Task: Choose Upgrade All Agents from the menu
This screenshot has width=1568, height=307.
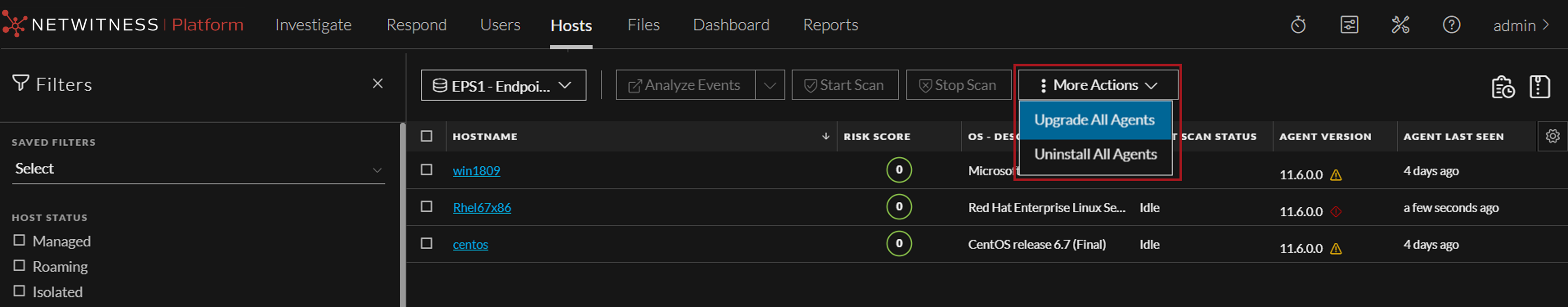Action: [1094, 120]
